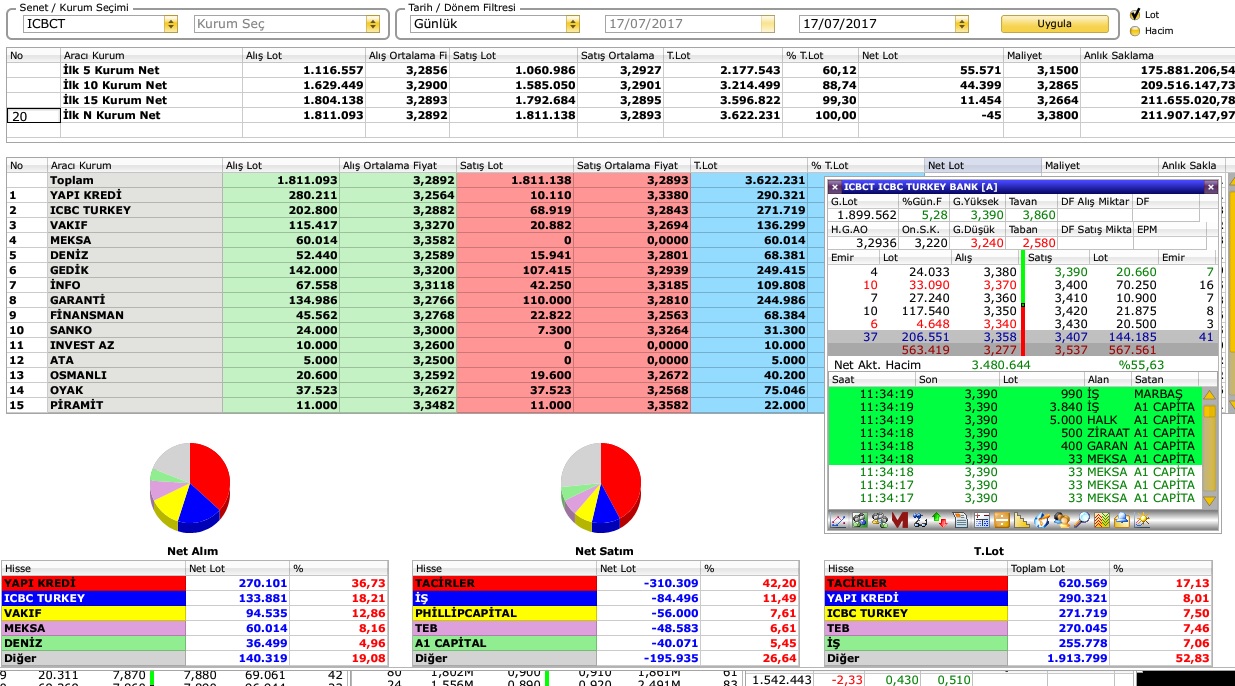Toggle the Lot checkbox

pyautogui.click(x=1135, y=15)
